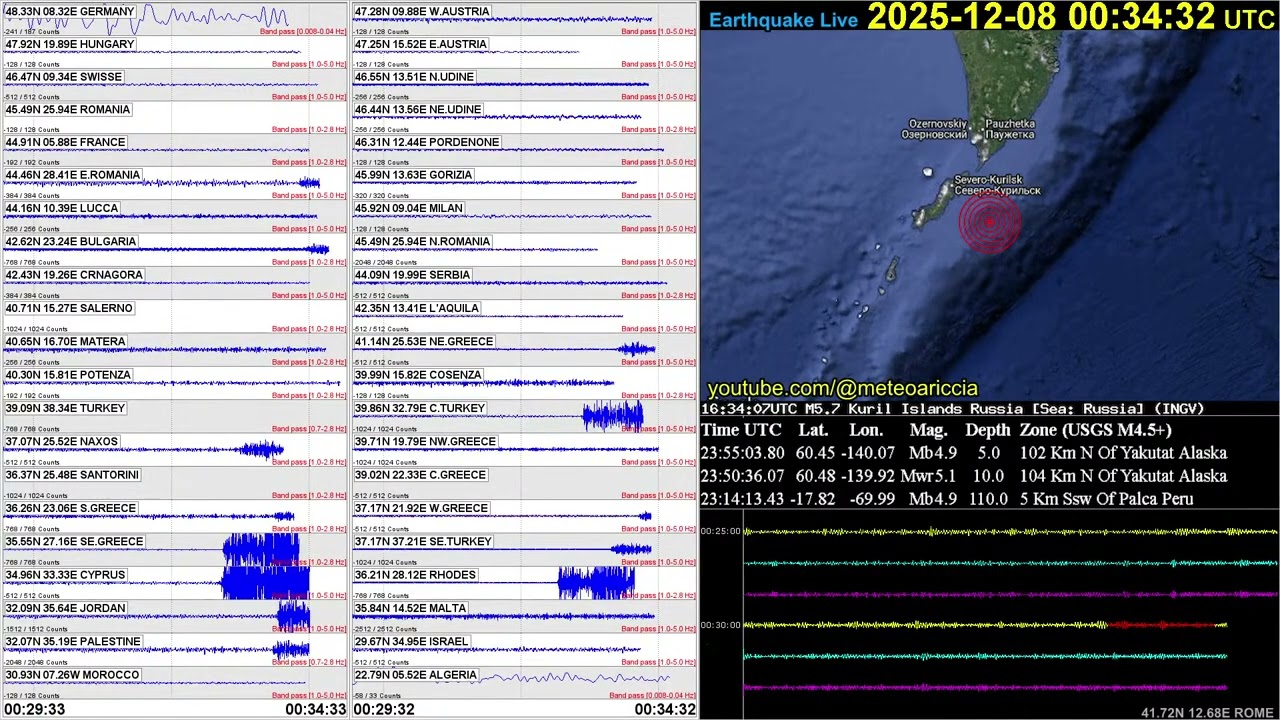Click the Mag. column header
This screenshot has height=720, width=1280.
928,430
